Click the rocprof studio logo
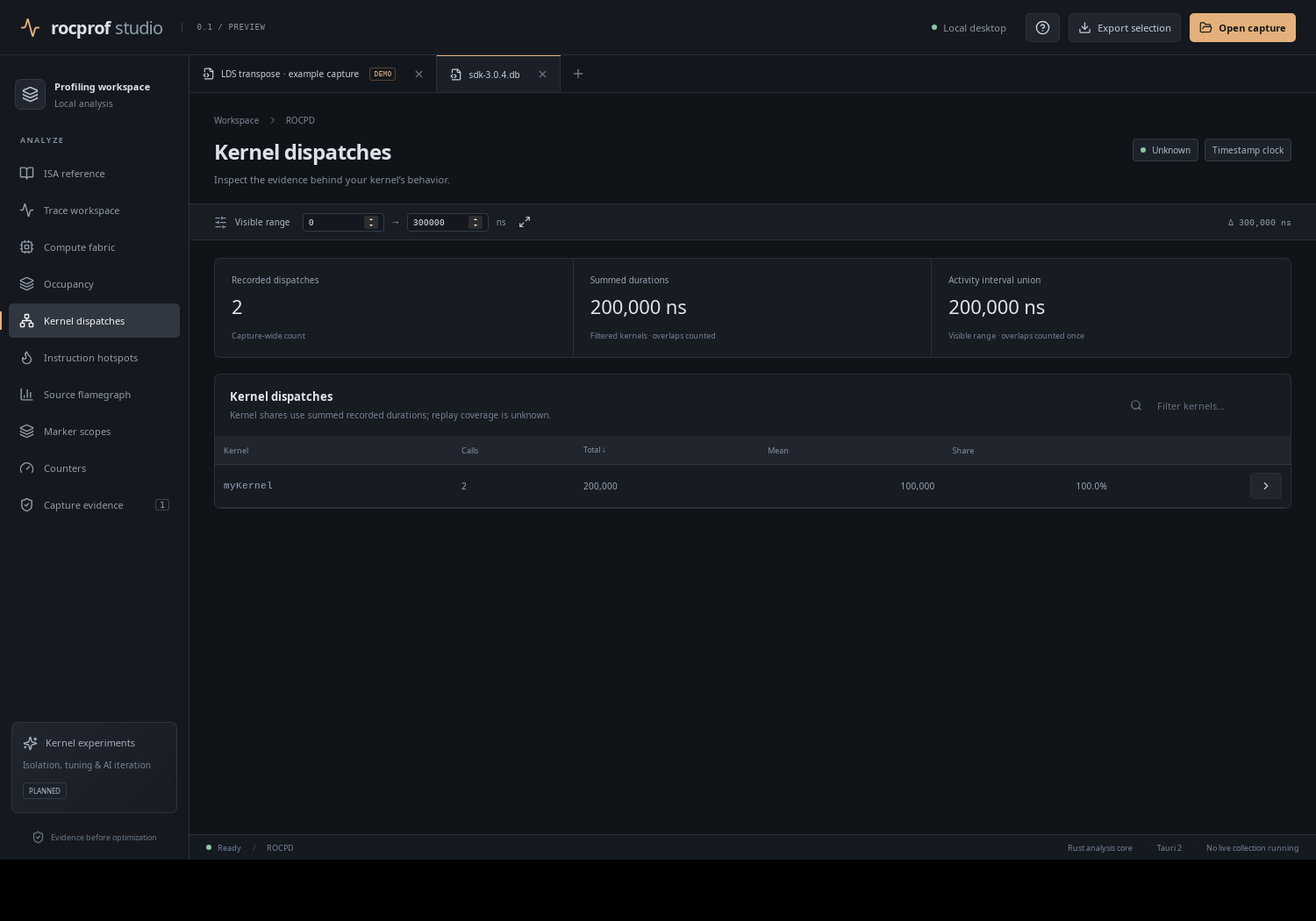This screenshot has height=921, width=1316. click(91, 27)
